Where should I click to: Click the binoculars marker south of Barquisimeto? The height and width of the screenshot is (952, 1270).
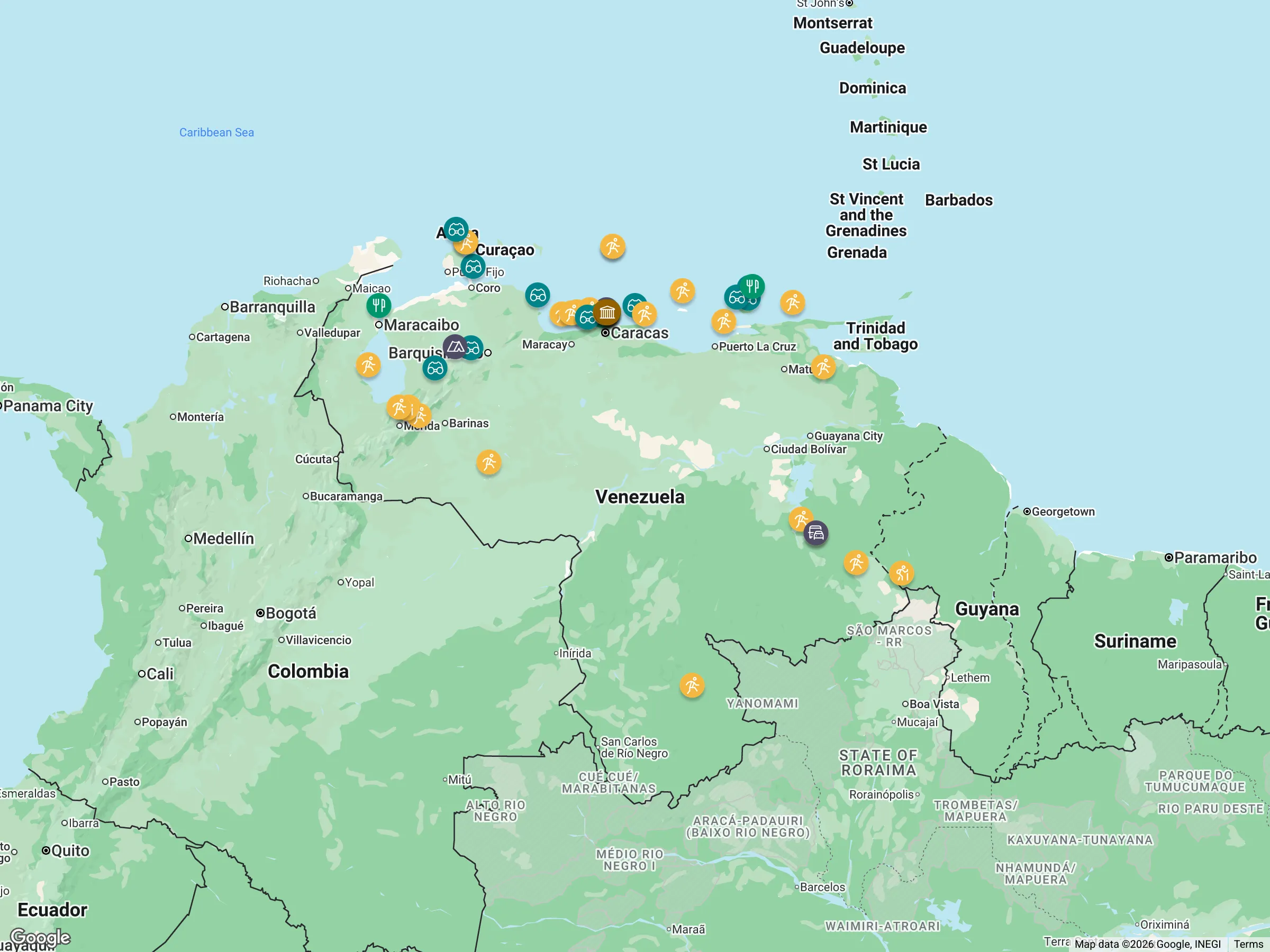coord(434,368)
